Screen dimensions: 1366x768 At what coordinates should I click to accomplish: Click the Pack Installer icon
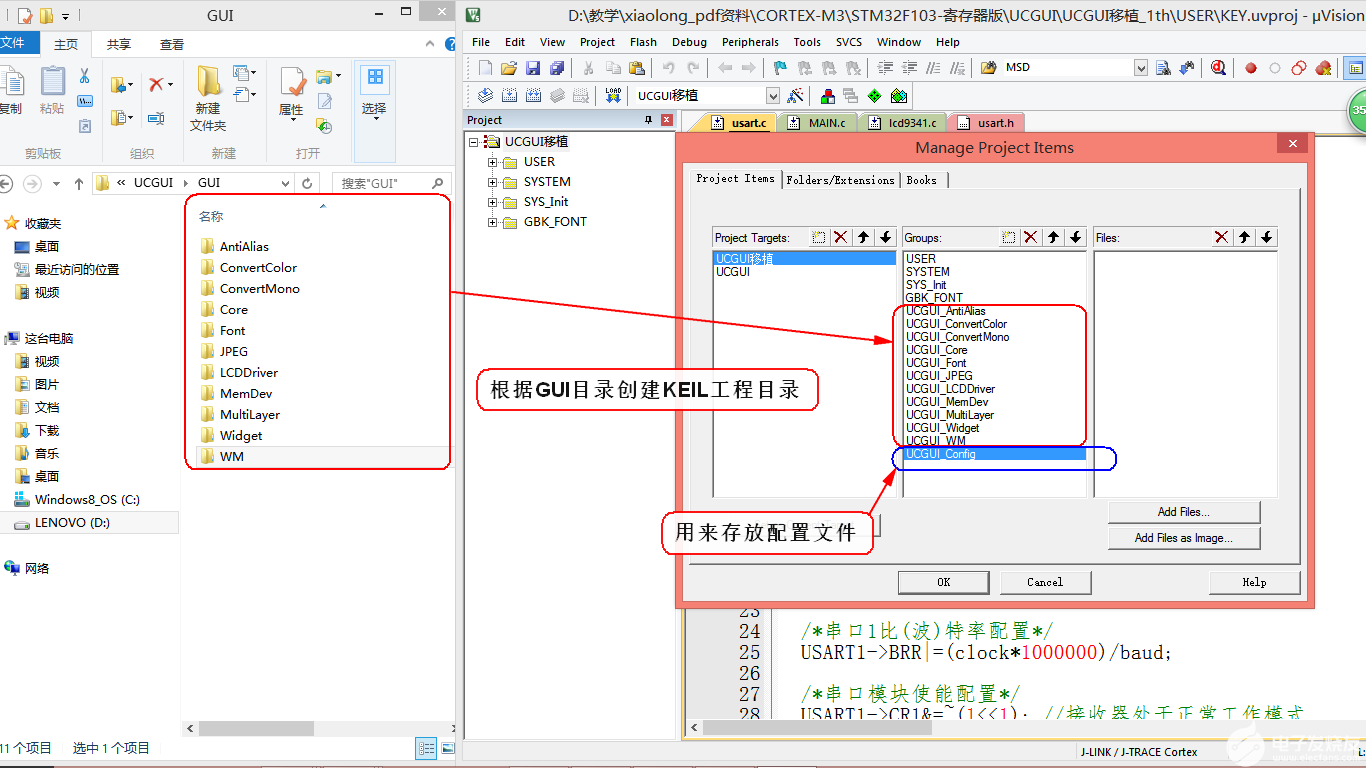(x=898, y=96)
